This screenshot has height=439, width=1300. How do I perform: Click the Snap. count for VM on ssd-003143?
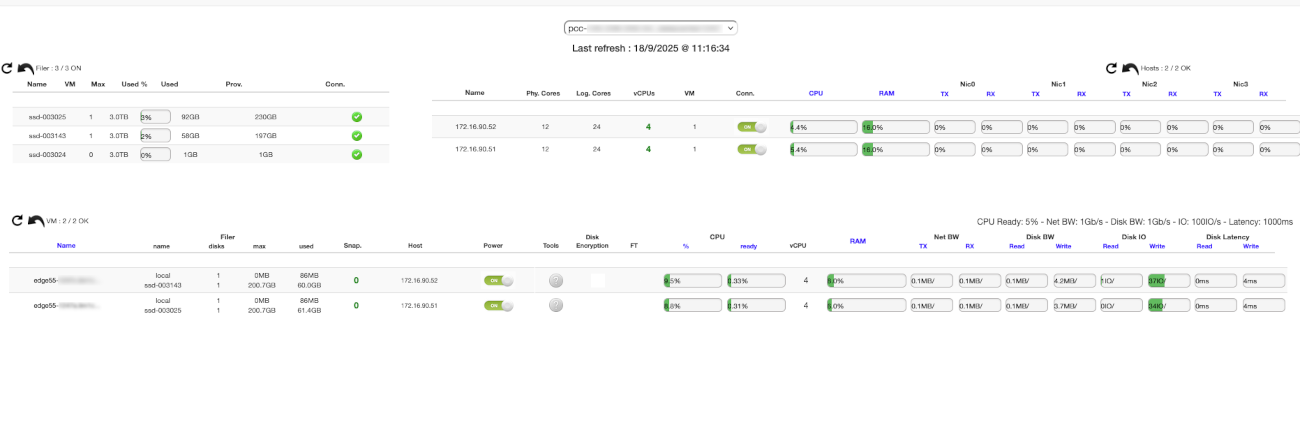[x=355, y=281]
